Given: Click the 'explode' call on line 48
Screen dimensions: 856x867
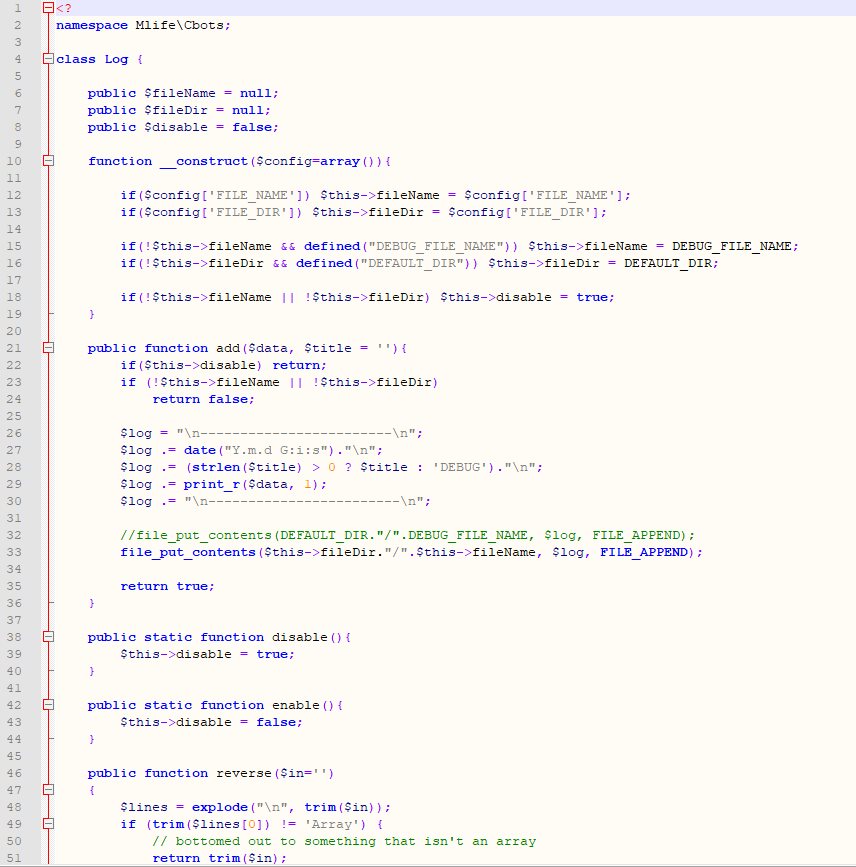Looking at the screenshot, I should 220,807.
